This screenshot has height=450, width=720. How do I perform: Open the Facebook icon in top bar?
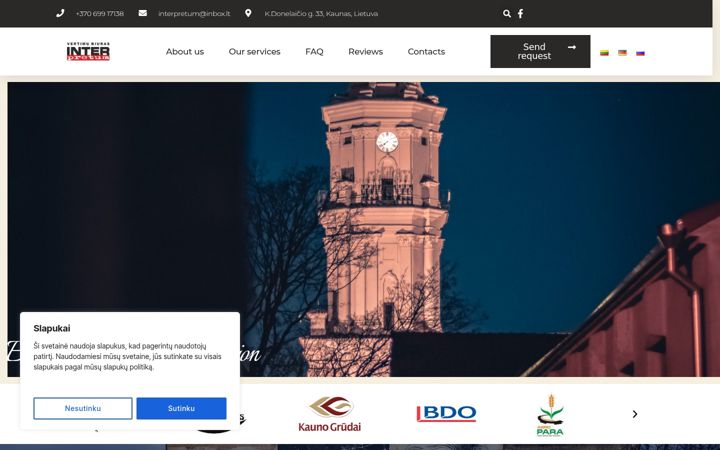click(x=520, y=14)
